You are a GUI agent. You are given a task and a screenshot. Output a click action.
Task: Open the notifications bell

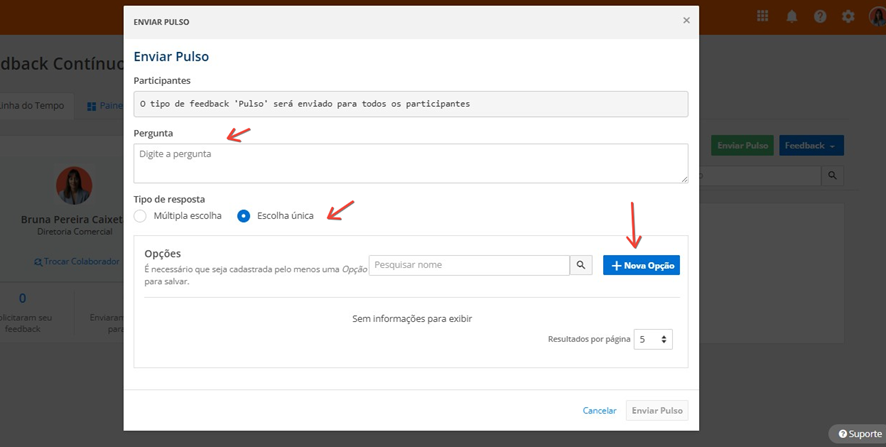point(792,16)
